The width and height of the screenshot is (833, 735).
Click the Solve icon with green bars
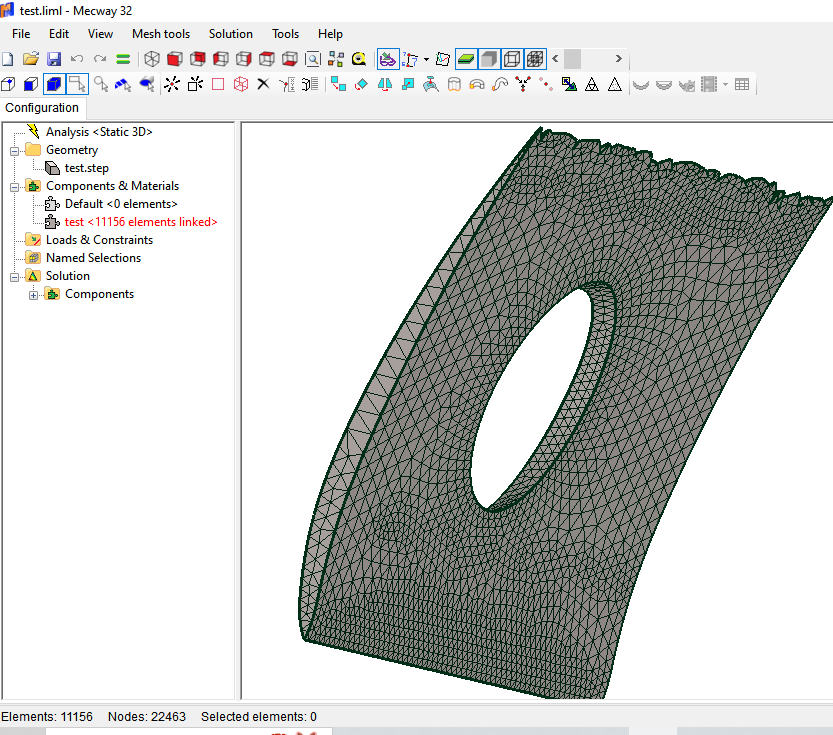click(123, 59)
